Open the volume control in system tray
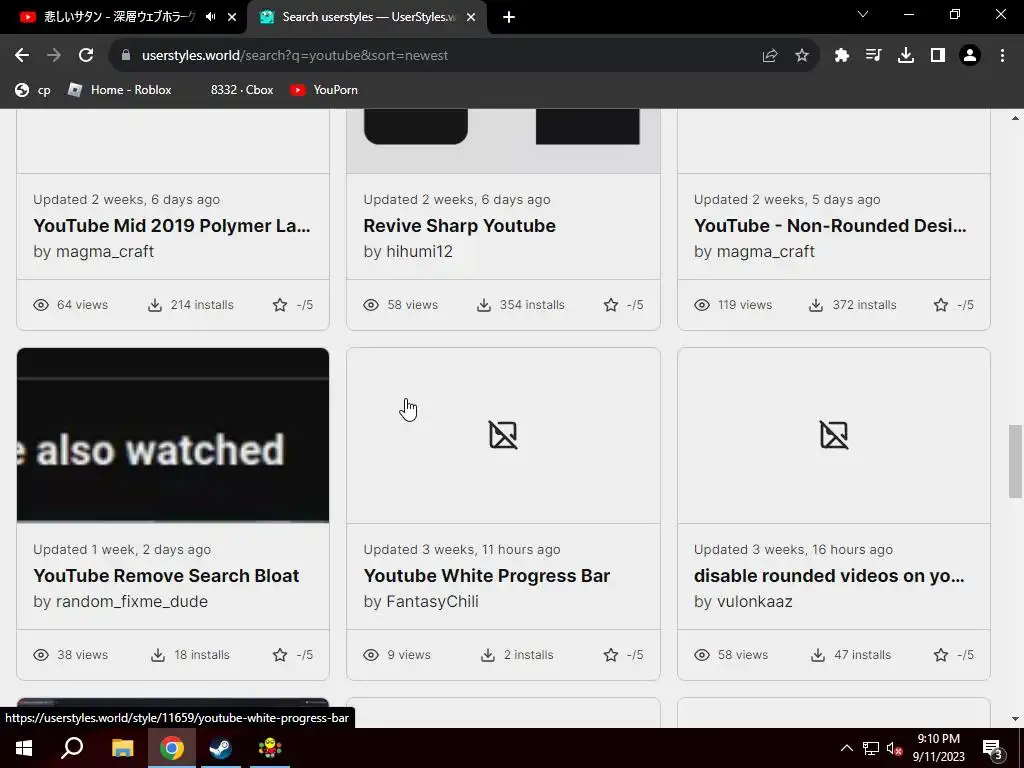Viewport: 1024px width, 768px height. point(894,748)
